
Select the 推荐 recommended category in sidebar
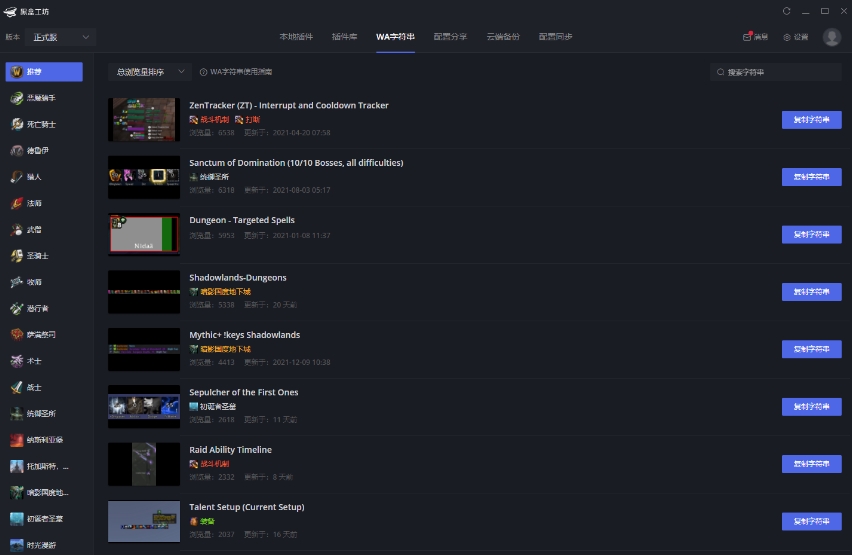pyautogui.click(x=44, y=72)
